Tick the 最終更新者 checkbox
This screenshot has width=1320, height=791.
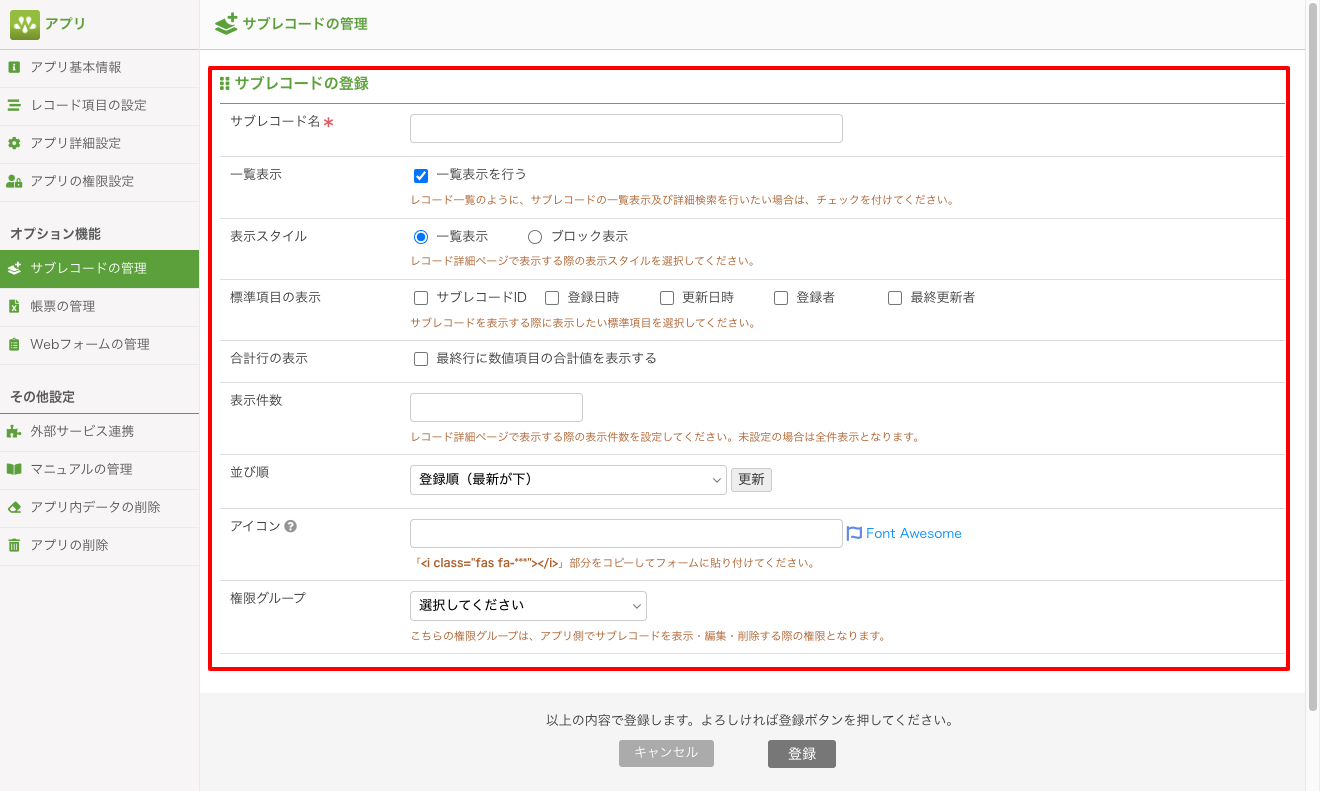(895, 298)
